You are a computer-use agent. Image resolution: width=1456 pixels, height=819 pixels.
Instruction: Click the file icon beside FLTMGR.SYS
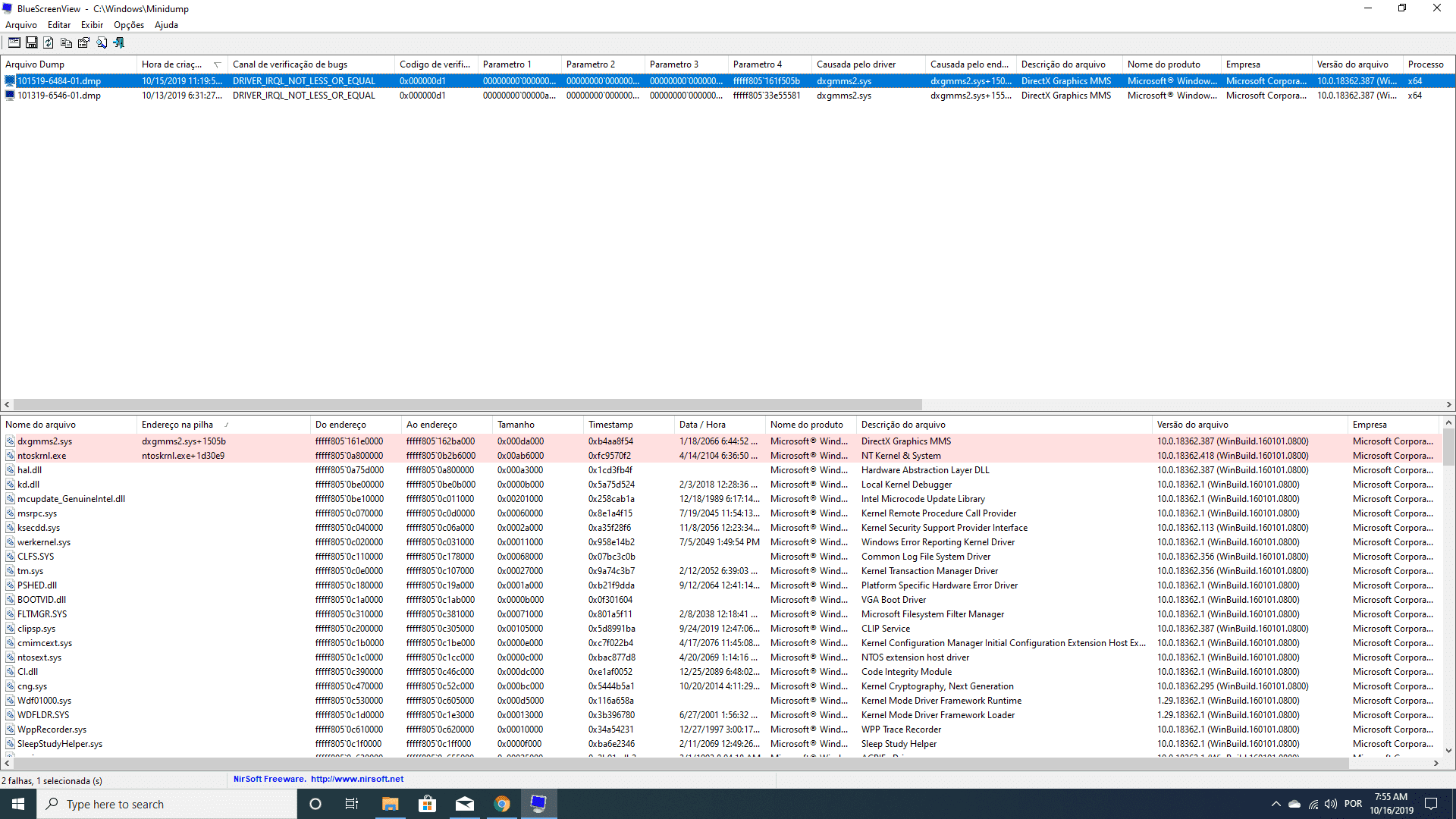pyautogui.click(x=11, y=614)
